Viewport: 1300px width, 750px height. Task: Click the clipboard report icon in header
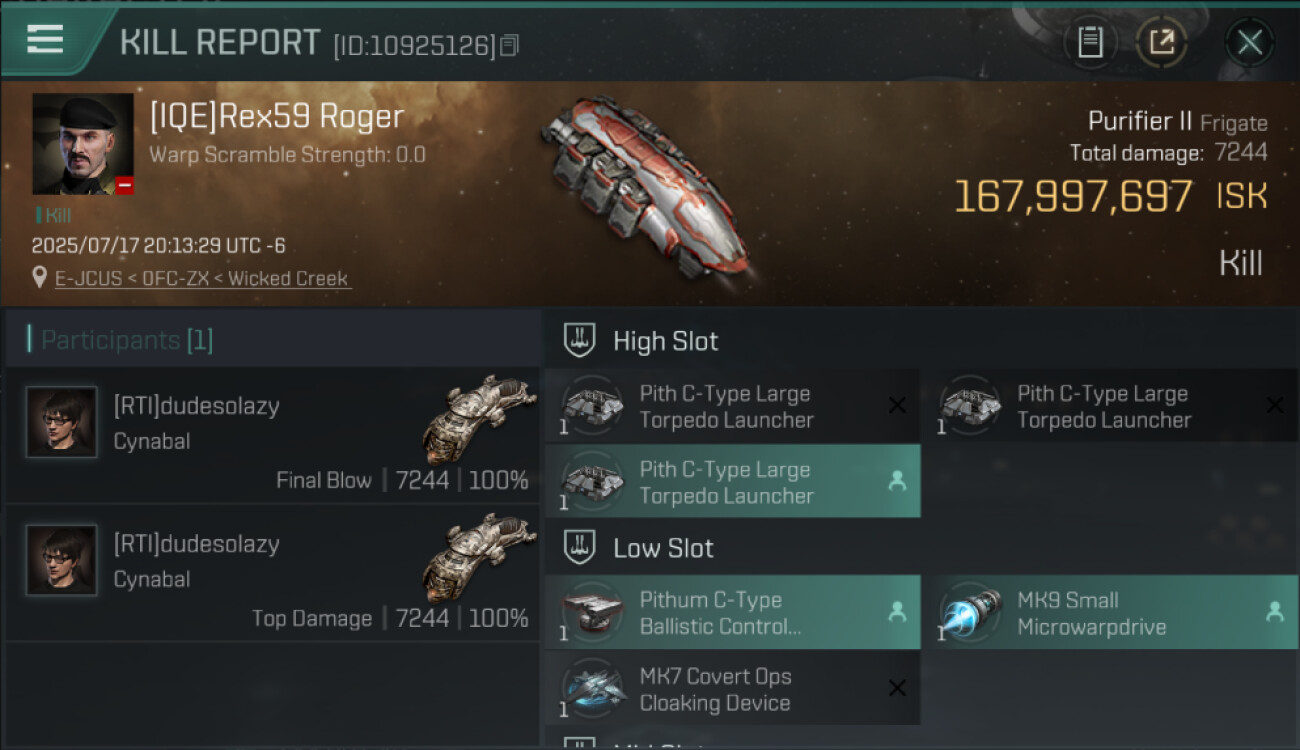(x=1090, y=42)
